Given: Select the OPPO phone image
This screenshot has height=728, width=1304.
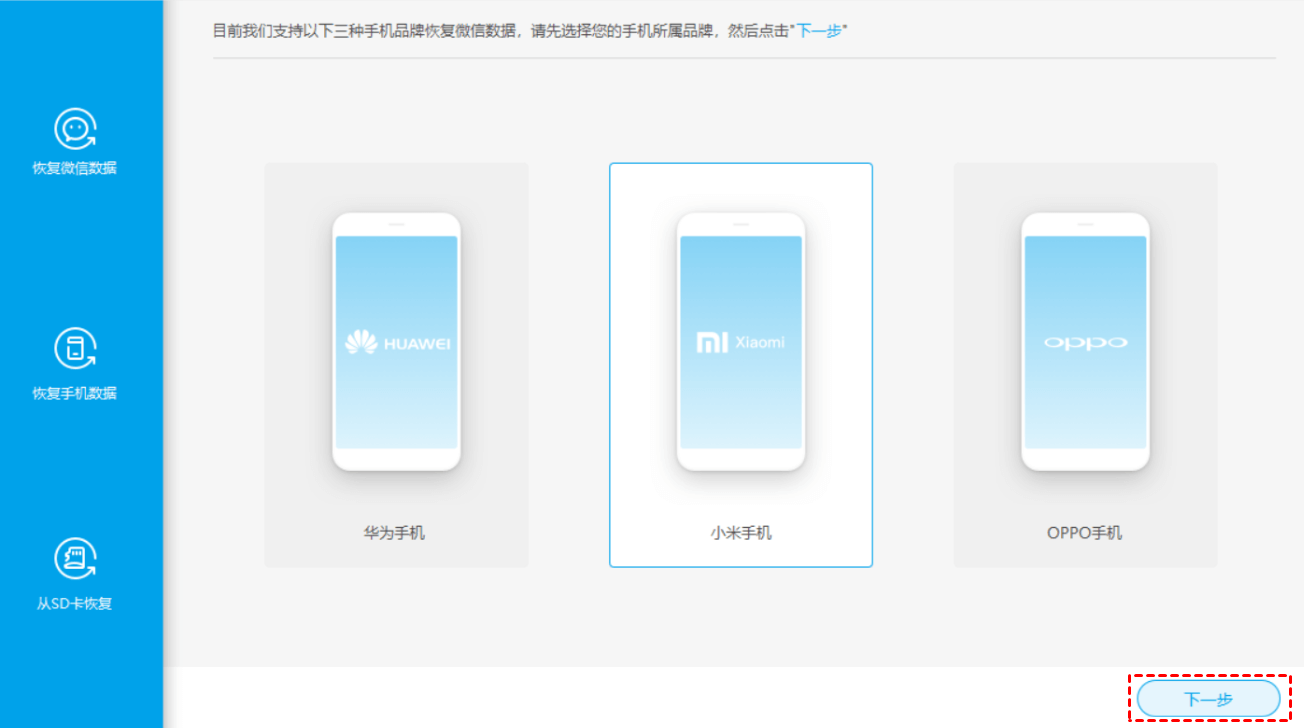Looking at the screenshot, I should pyautogui.click(x=1085, y=341).
